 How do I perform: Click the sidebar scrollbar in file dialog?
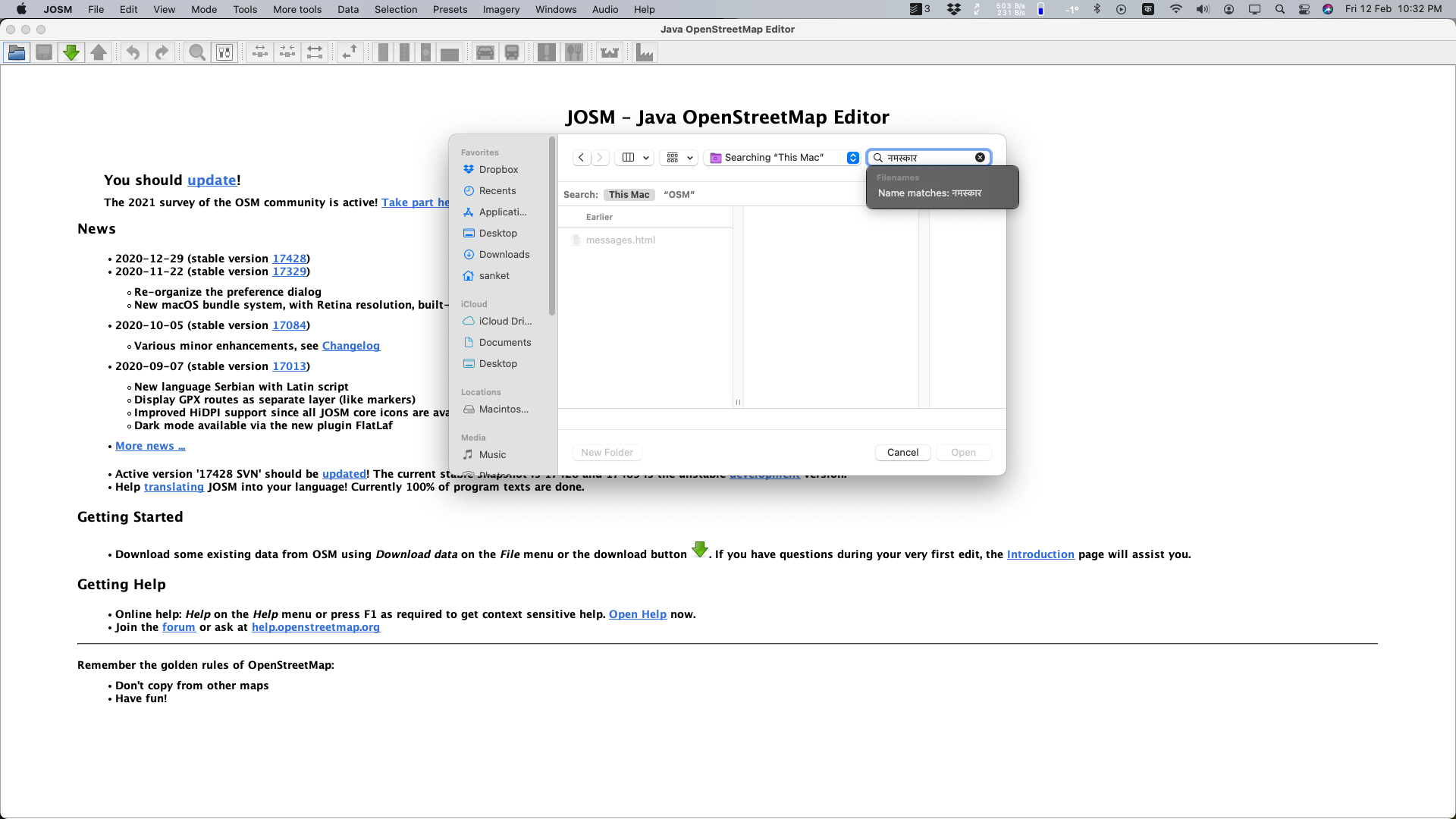(552, 227)
